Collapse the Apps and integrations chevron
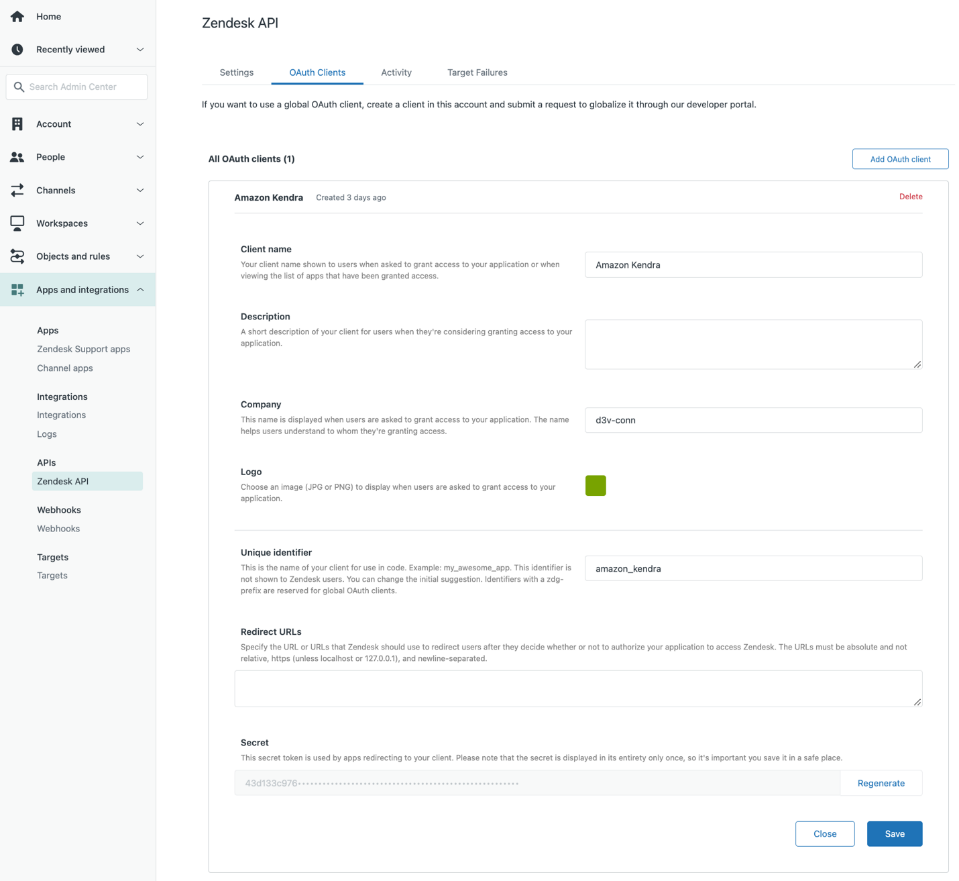This screenshot has height=881, width=959. point(140,289)
